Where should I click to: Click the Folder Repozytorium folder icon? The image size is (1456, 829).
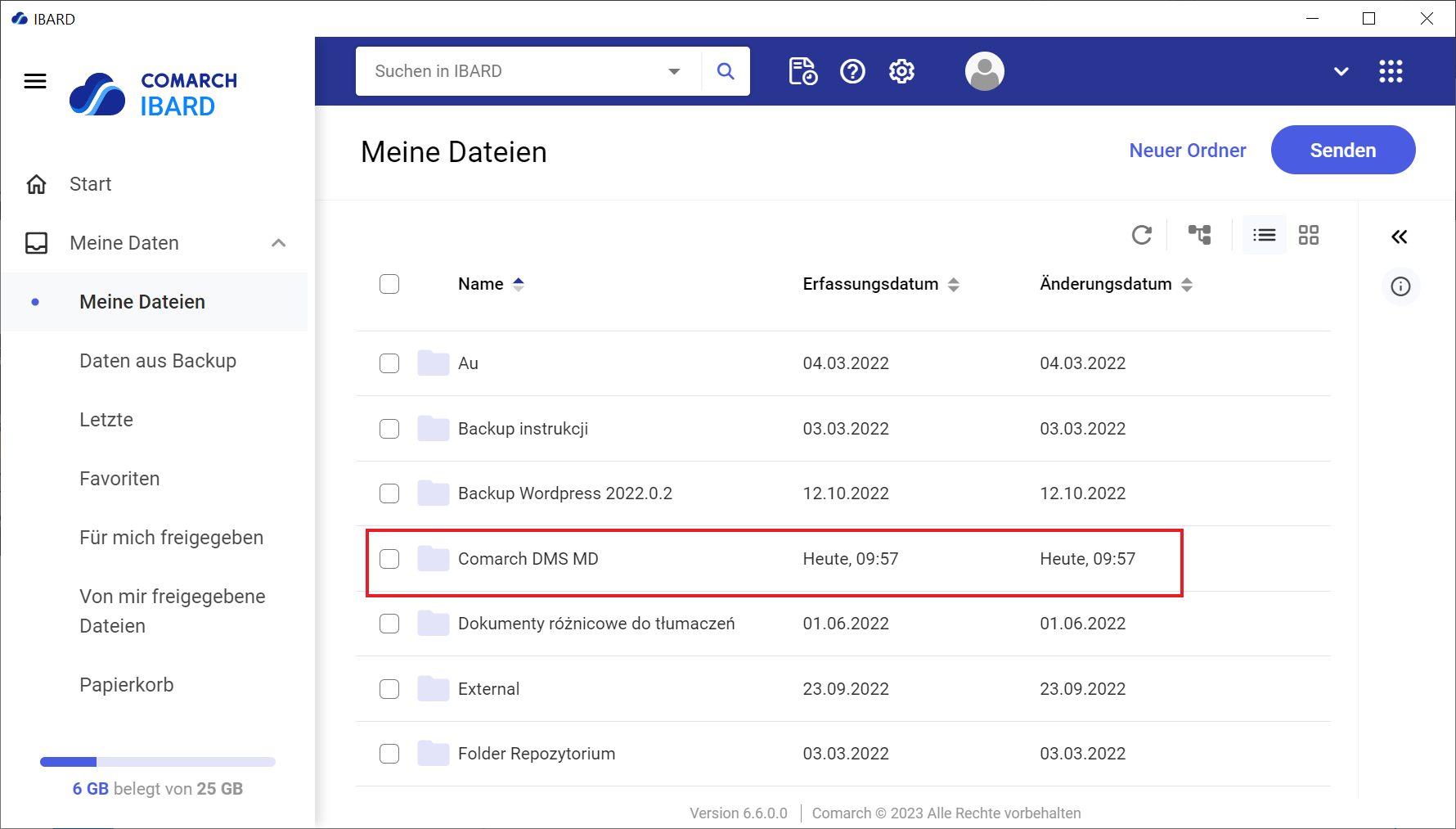(434, 754)
